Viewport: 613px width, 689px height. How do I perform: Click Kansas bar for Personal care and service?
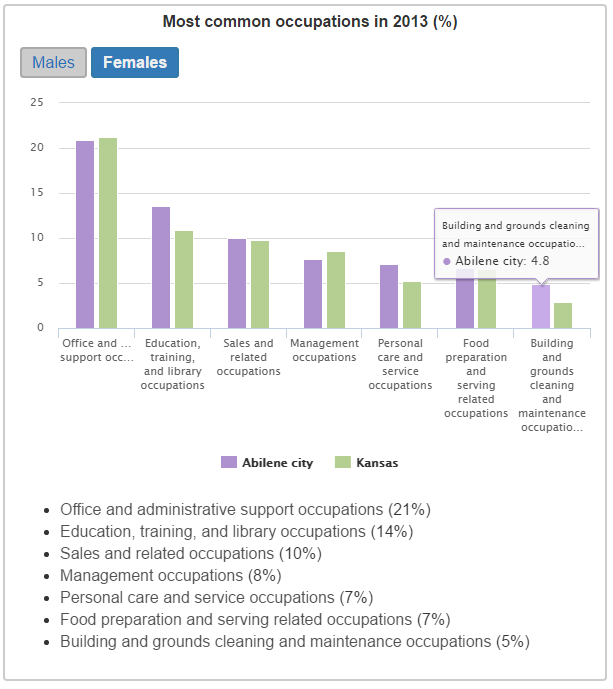pyautogui.click(x=412, y=305)
